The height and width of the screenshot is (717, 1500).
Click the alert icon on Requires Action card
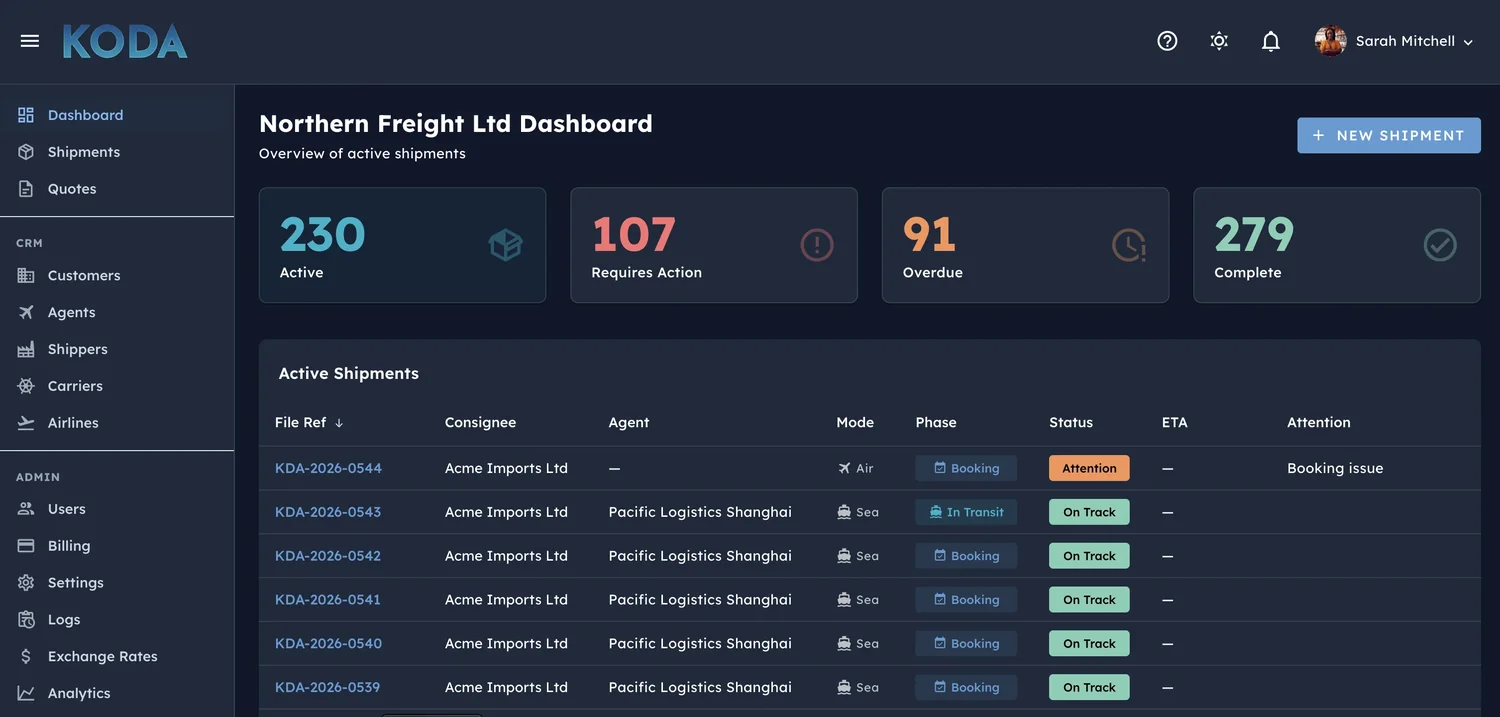[x=817, y=245]
